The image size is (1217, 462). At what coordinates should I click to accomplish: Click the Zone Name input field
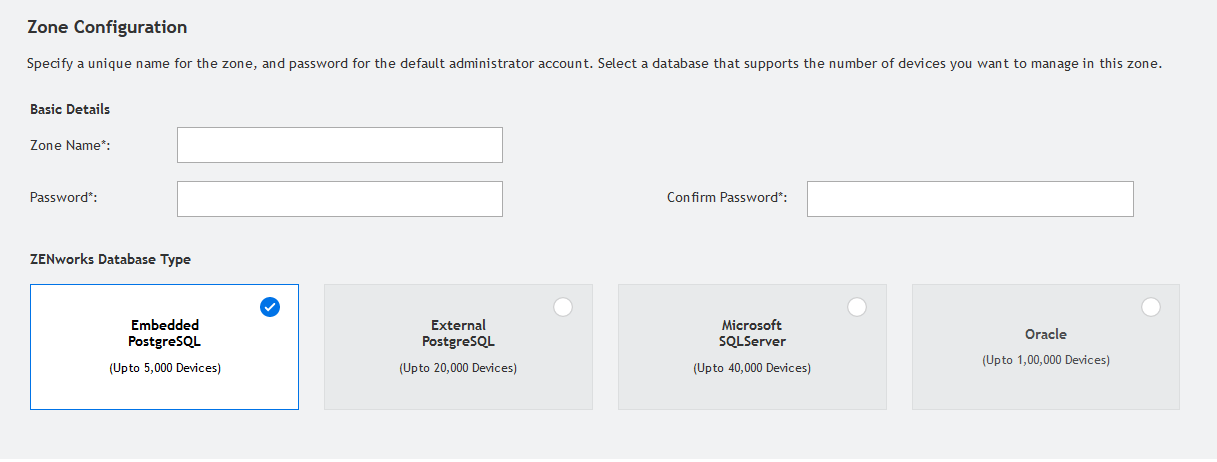pos(339,145)
